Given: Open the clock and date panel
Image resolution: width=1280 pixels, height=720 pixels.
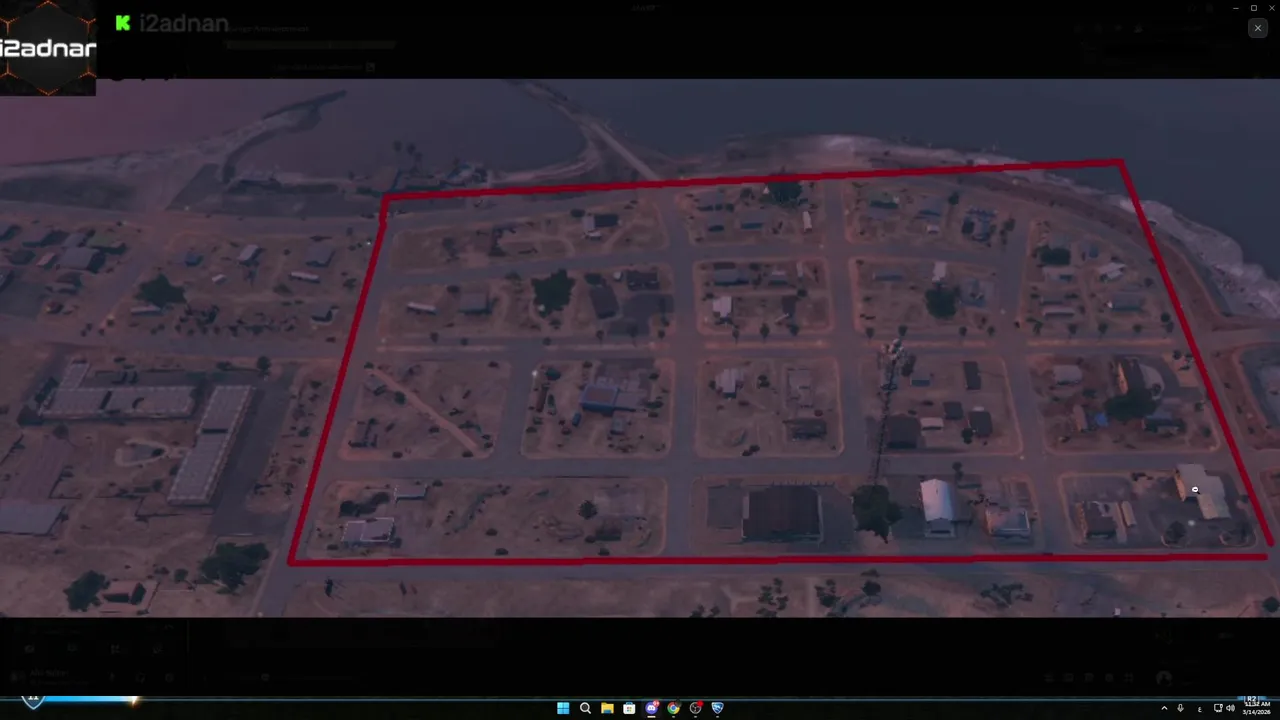Looking at the screenshot, I should click(x=1255, y=708).
